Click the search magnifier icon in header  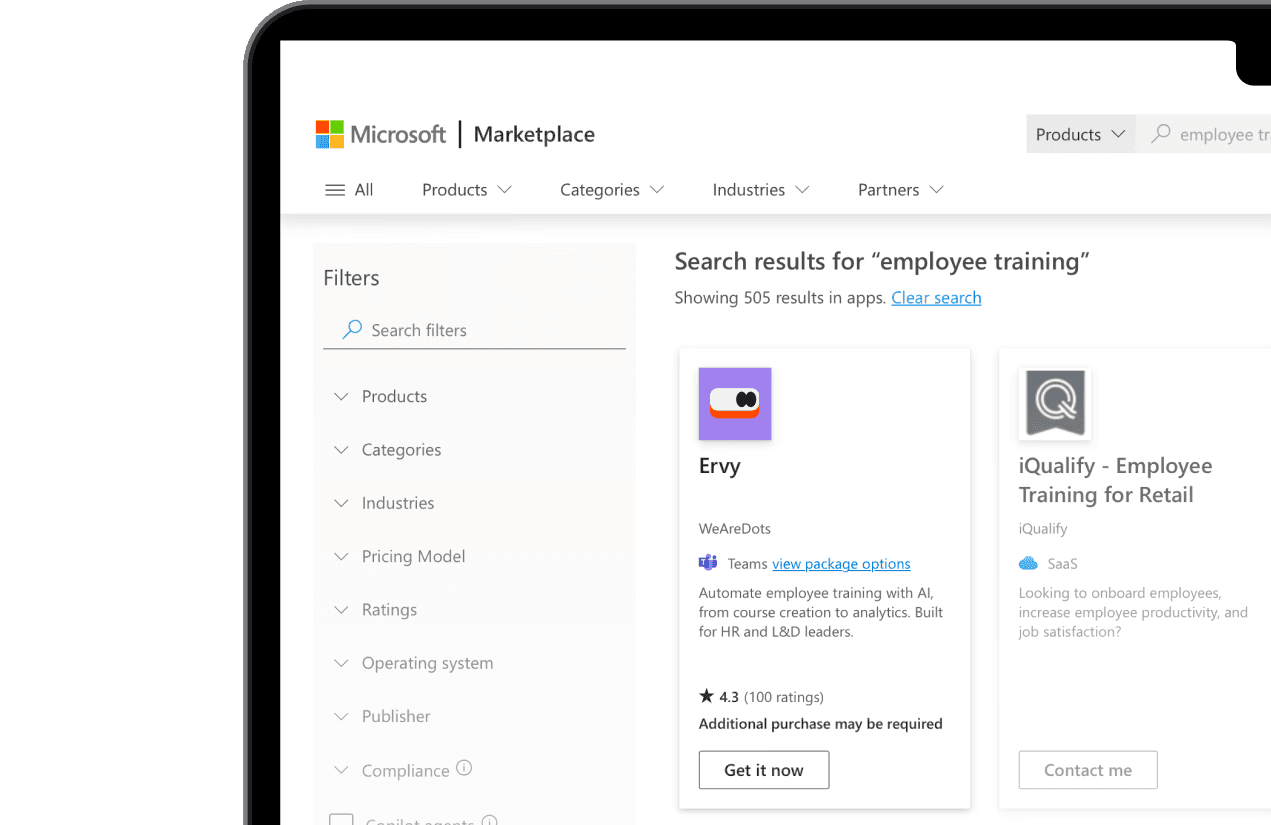pyautogui.click(x=1160, y=134)
